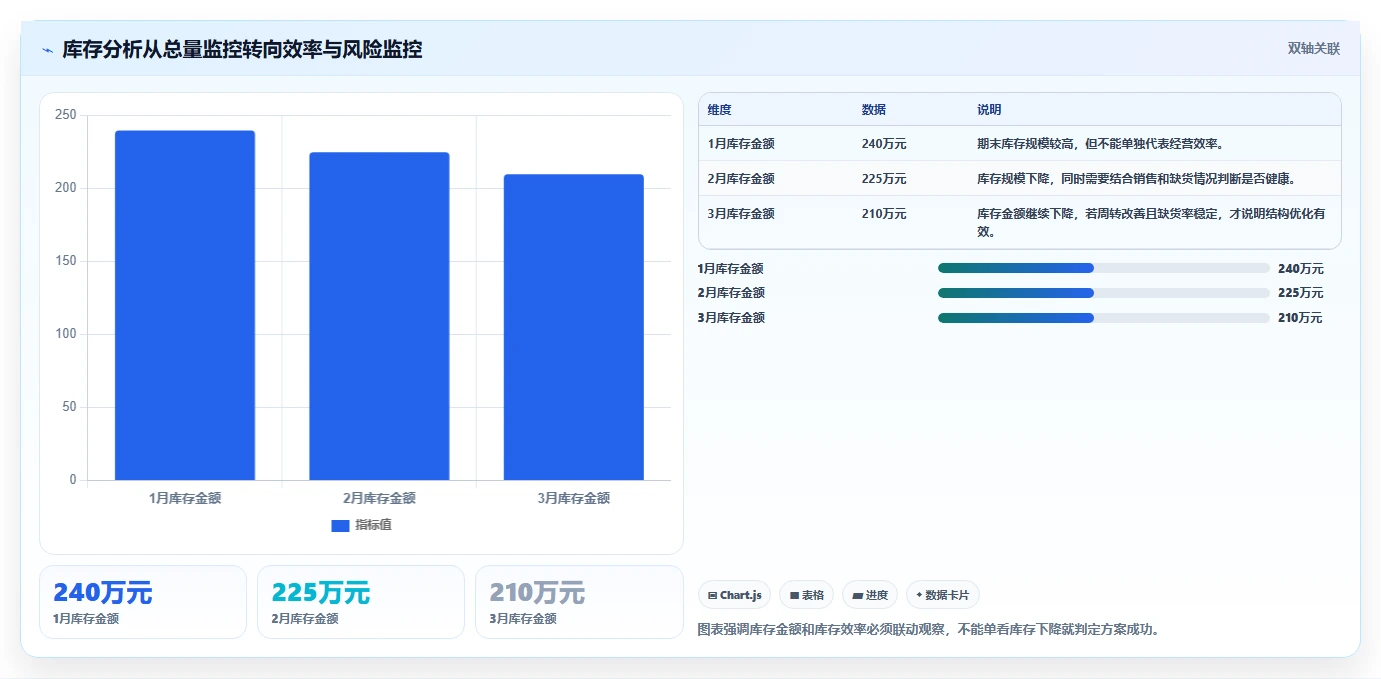
Task: Click the 1月库存金额 label in progress list
Action: (x=730, y=268)
